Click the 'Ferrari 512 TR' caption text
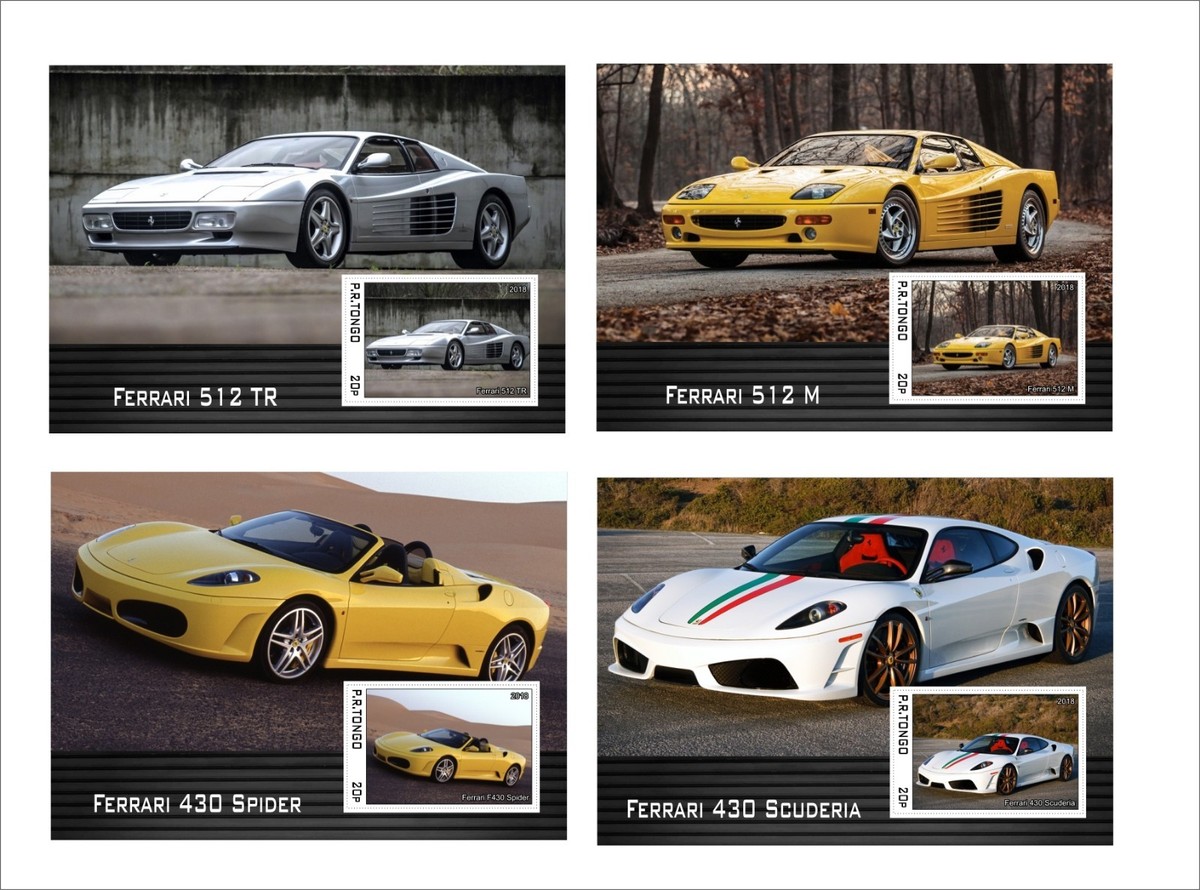Image resolution: width=1200 pixels, height=890 pixels. tap(195, 397)
